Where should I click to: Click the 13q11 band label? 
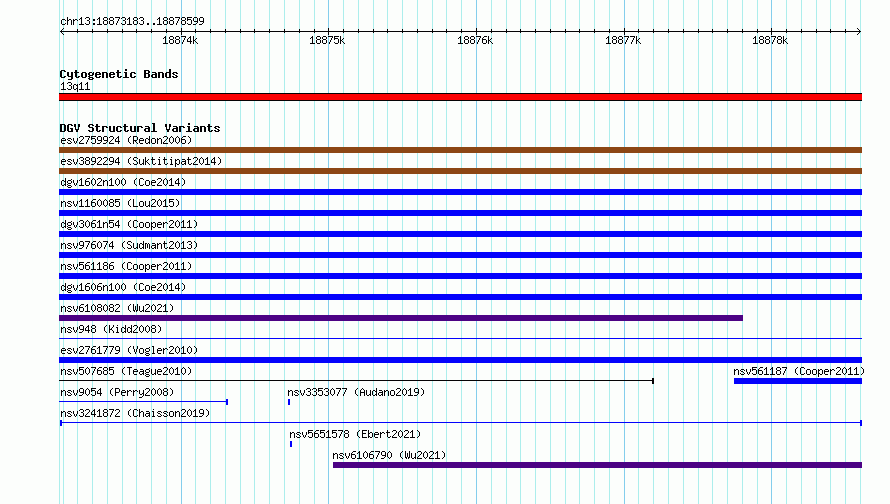(x=75, y=86)
